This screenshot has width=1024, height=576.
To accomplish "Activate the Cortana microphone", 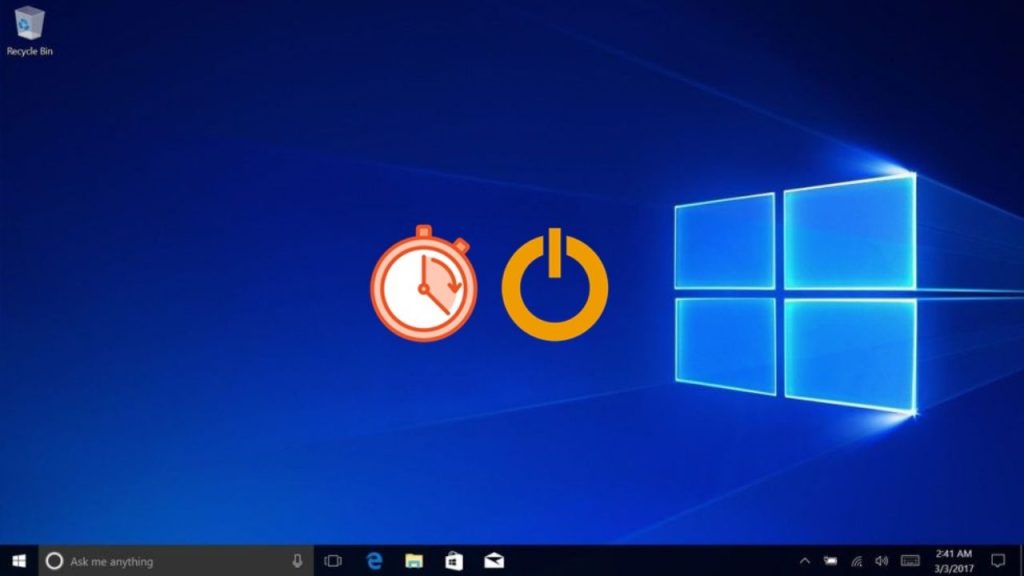I will point(297,561).
